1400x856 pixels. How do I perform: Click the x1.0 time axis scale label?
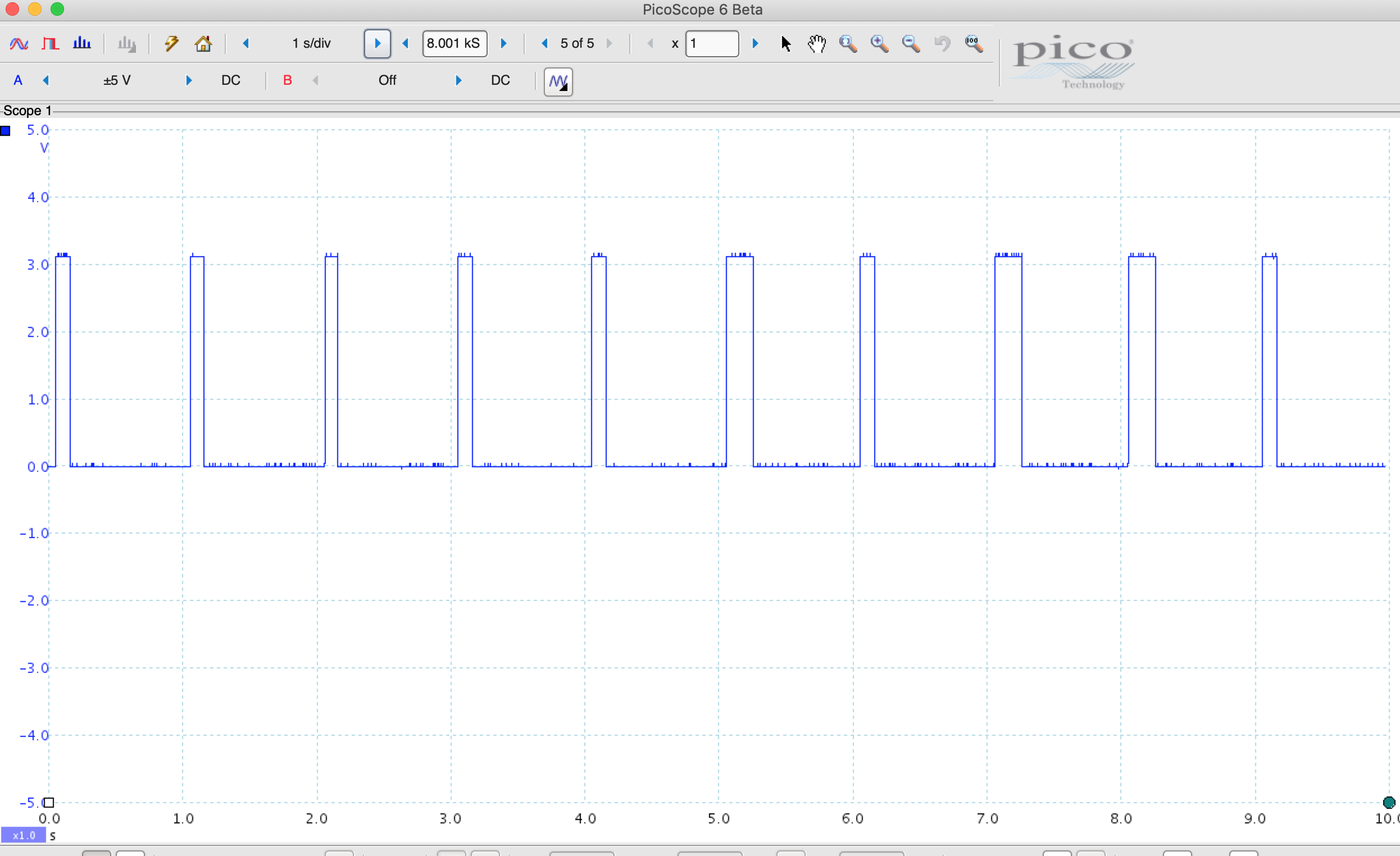pos(23,835)
